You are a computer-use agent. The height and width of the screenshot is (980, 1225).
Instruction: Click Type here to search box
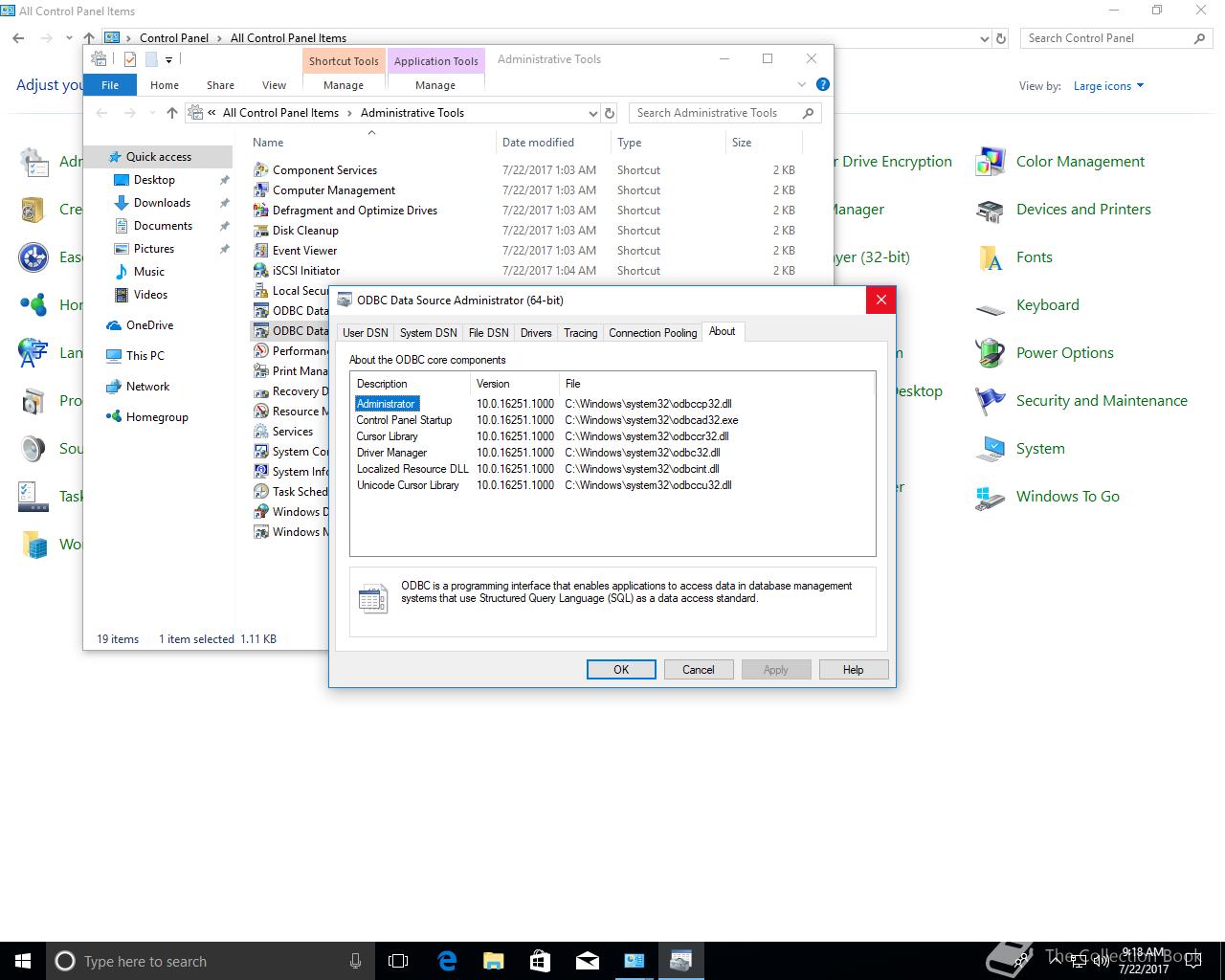[x=209, y=961]
